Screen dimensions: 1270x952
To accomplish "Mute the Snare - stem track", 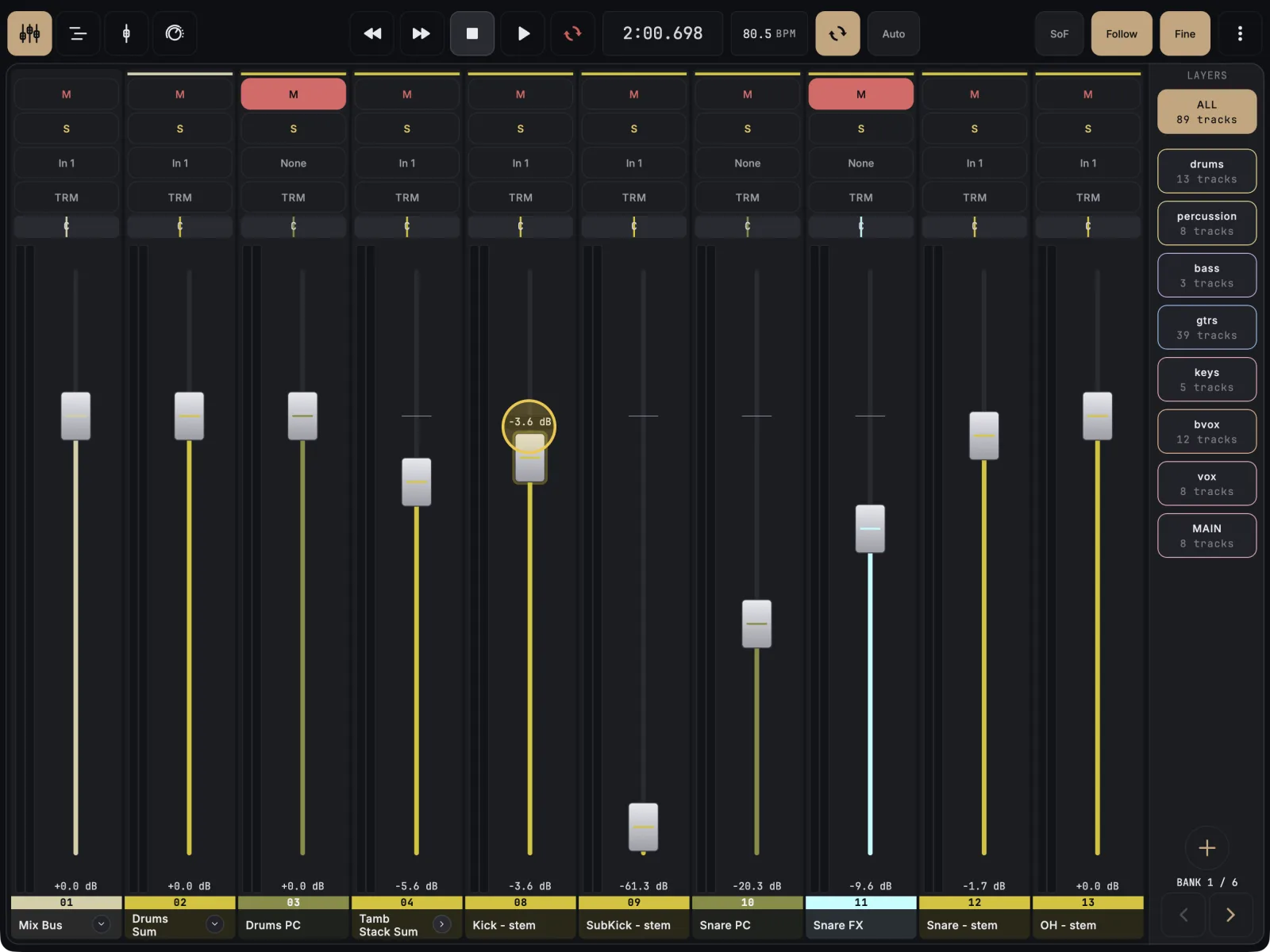I will [x=975, y=94].
